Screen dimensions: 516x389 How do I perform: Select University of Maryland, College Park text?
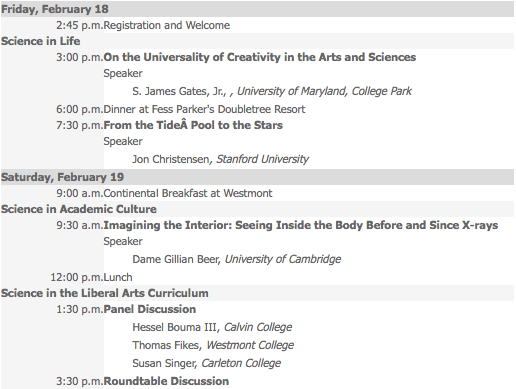click(324, 91)
